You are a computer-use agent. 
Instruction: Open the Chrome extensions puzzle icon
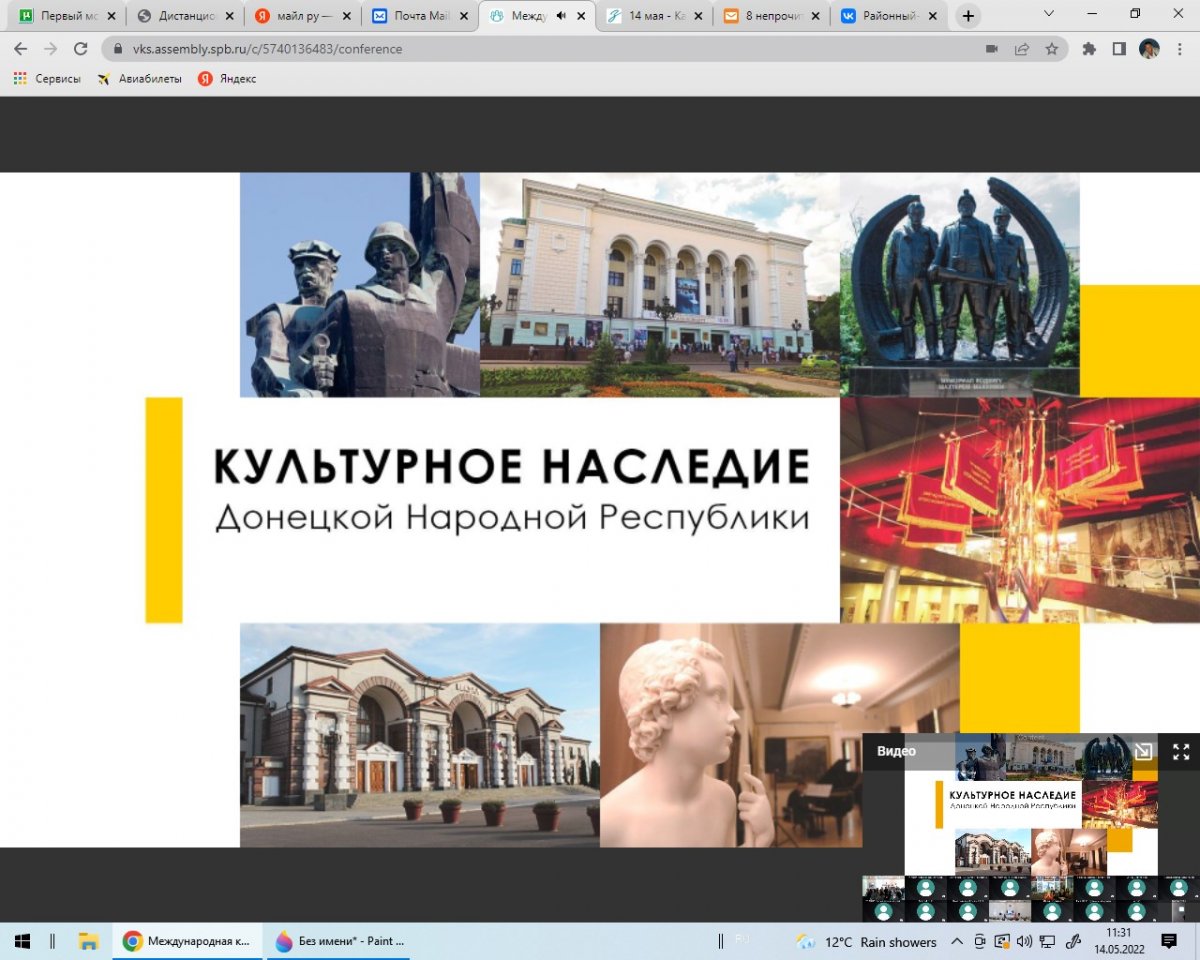pos(1090,48)
